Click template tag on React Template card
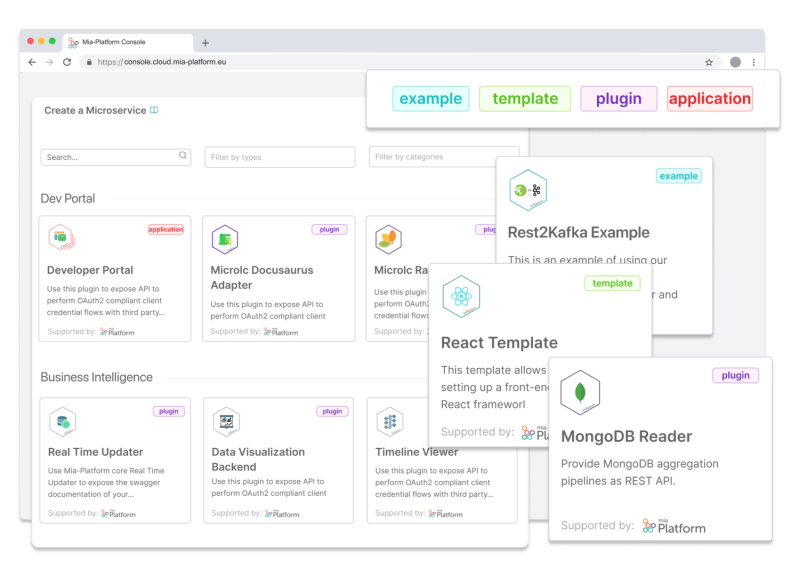The width and height of the screenshot is (799, 576). coord(612,283)
